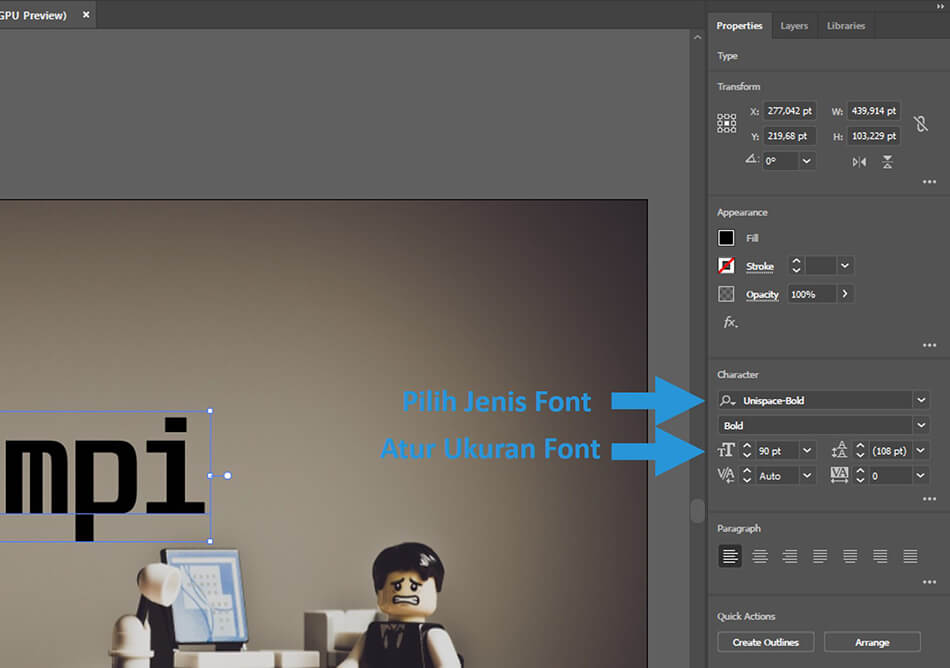Screen dimensions: 950x668
Task: Align paragraph text left
Action: click(729, 556)
